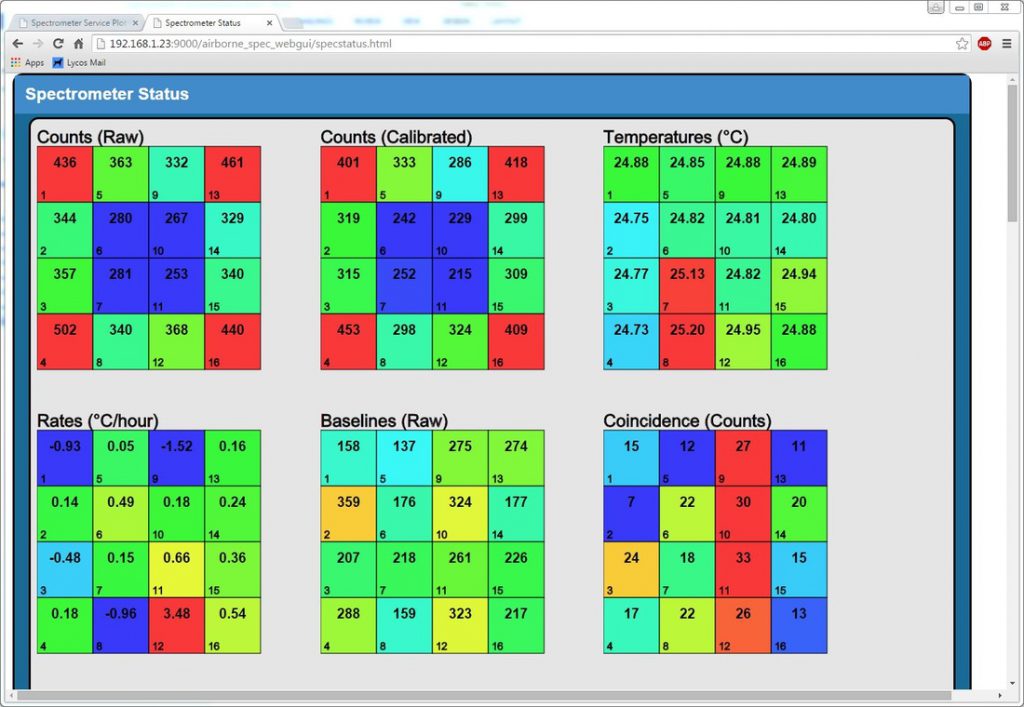Open the Lycos Mail bookmark
The height and width of the screenshot is (707, 1024).
coord(79,63)
